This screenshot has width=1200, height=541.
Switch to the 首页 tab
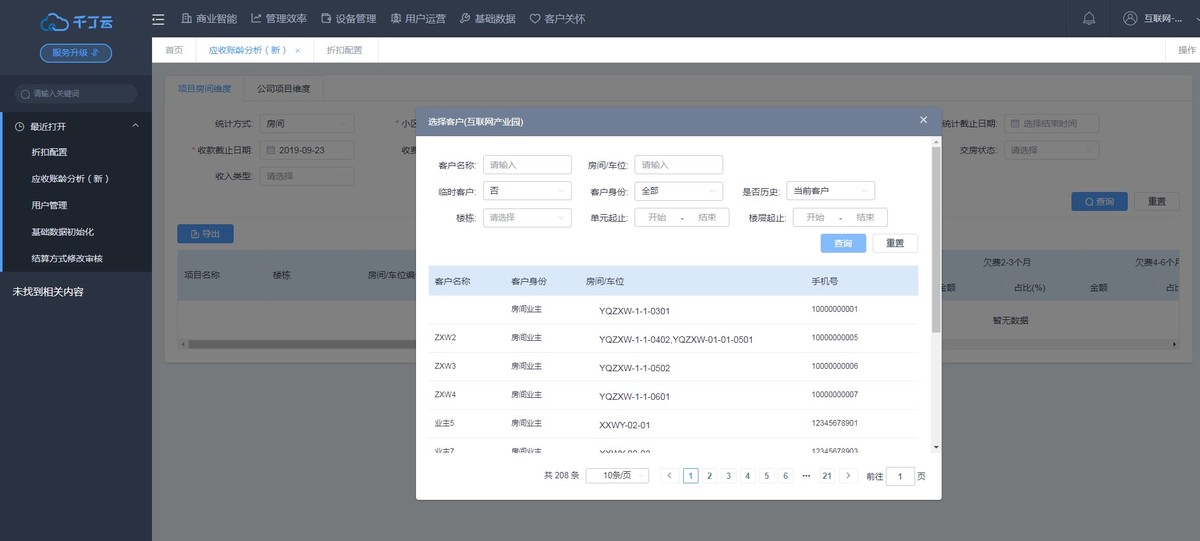(174, 50)
